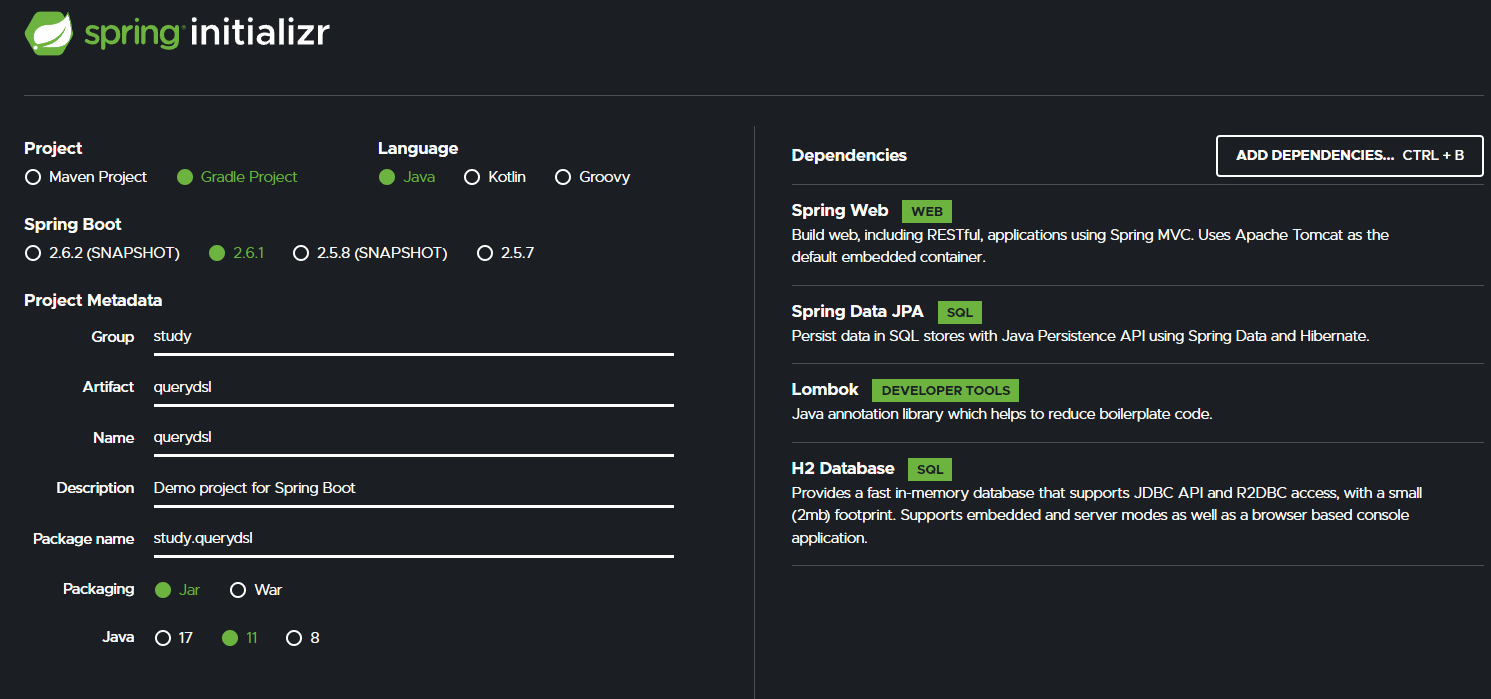Edit the Package name field
The width and height of the screenshot is (1491, 699).
pyautogui.click(x=413, y=538)
